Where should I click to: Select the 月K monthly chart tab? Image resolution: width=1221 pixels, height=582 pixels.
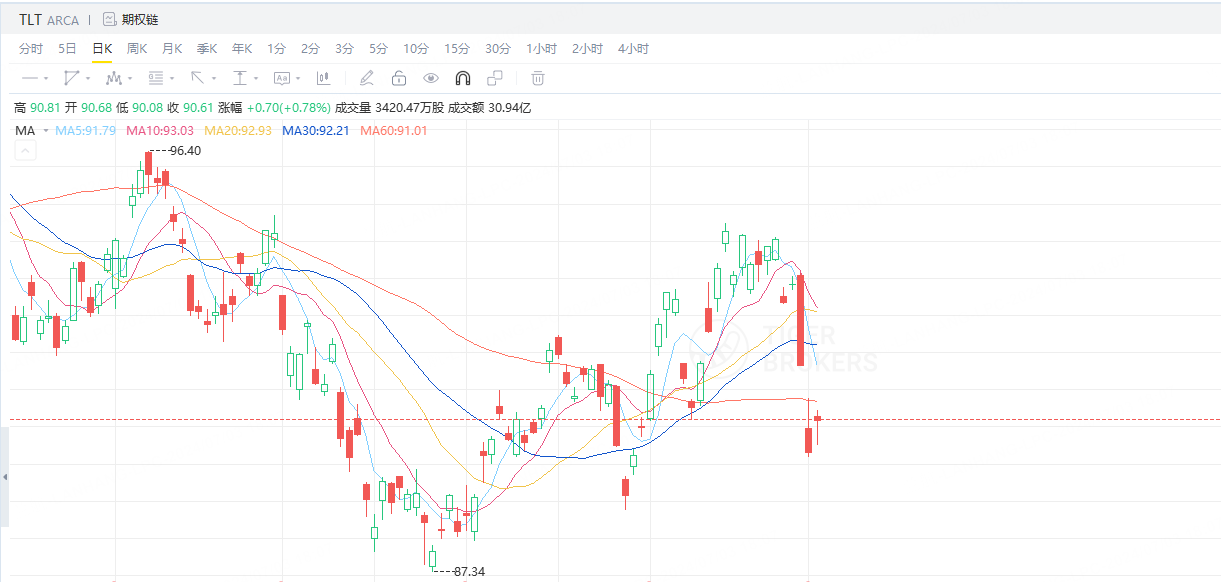(172, 49)
